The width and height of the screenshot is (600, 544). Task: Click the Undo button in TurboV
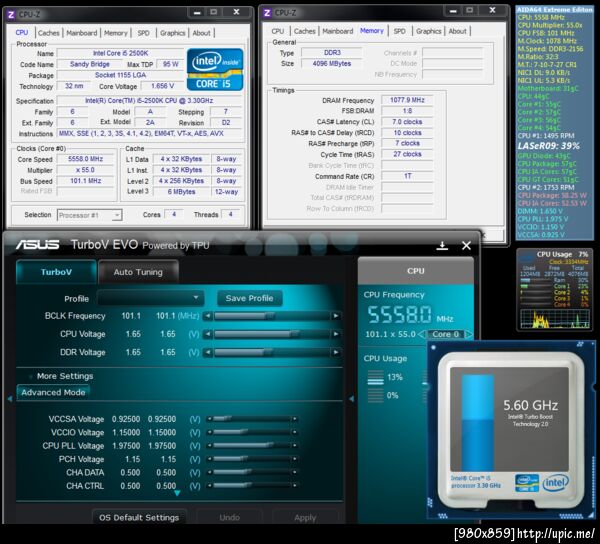[x=230, y=517]
